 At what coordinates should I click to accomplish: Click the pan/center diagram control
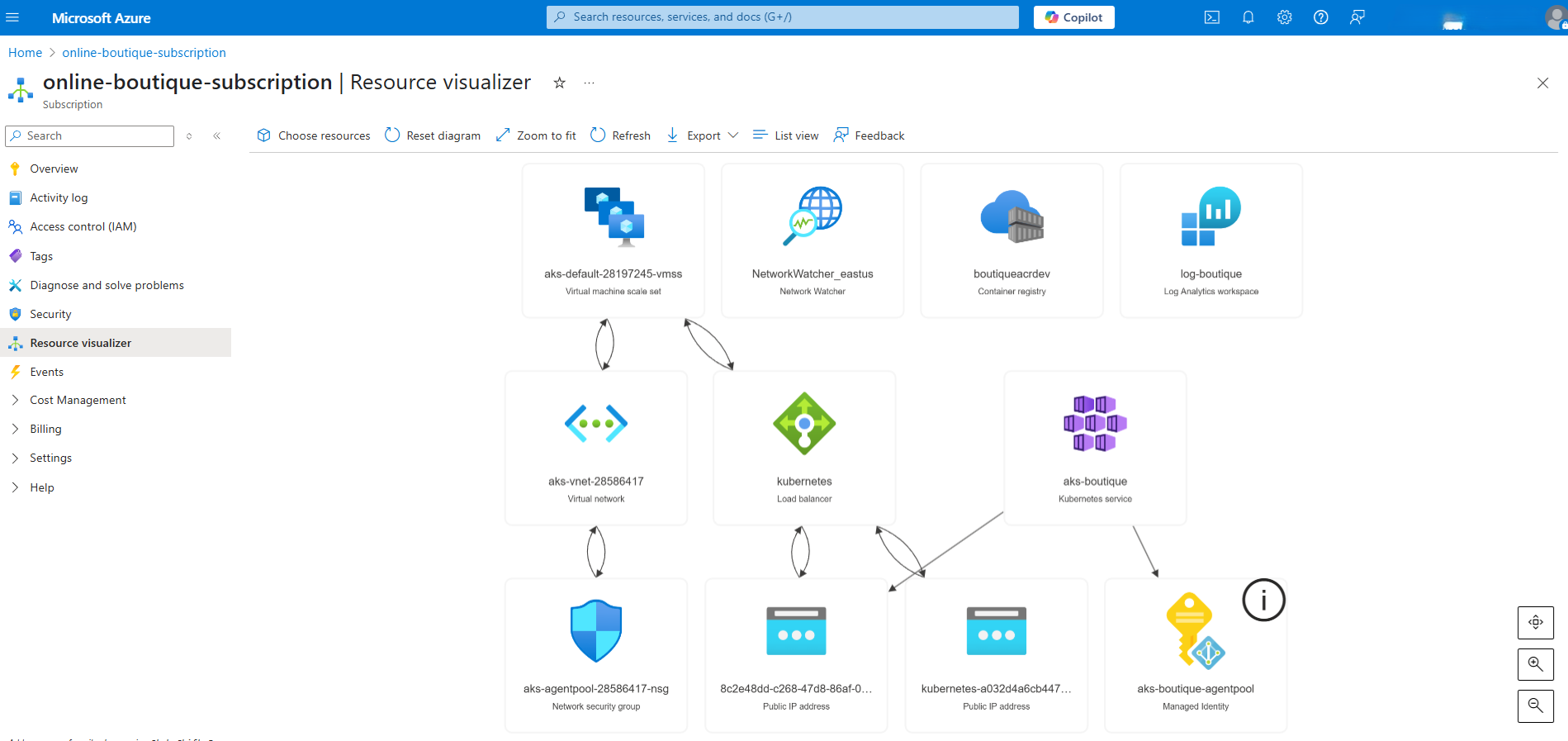pyautogui.click(x=1536, y=622)
